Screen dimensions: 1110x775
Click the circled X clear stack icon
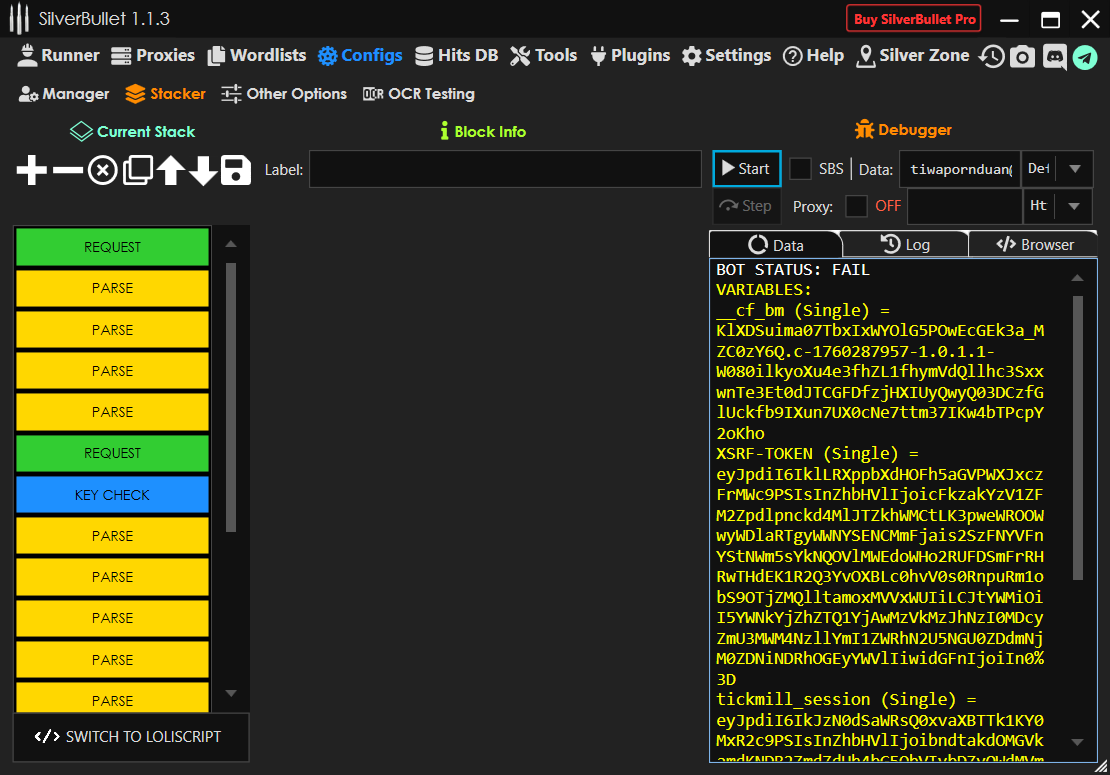pyautogui.click(x=102, y=171)
